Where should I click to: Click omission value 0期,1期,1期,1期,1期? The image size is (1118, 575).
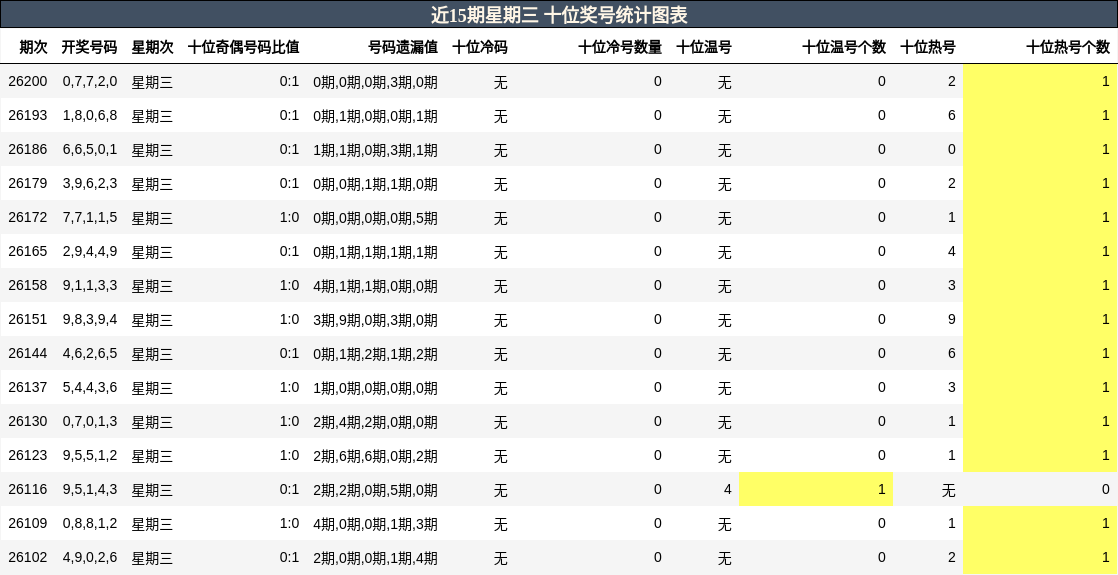[376, 252]
